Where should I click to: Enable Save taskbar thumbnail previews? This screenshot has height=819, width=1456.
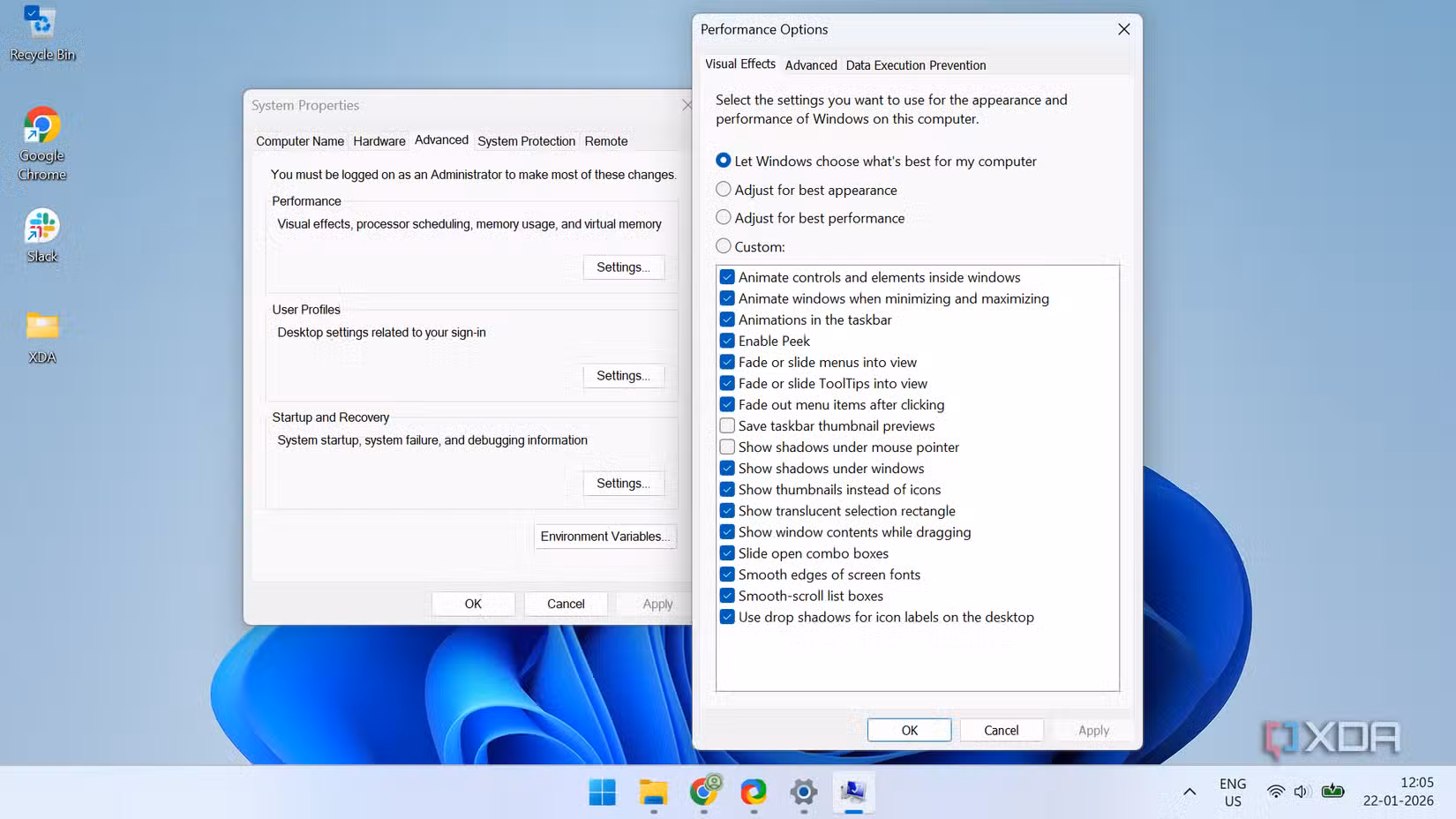727,425
